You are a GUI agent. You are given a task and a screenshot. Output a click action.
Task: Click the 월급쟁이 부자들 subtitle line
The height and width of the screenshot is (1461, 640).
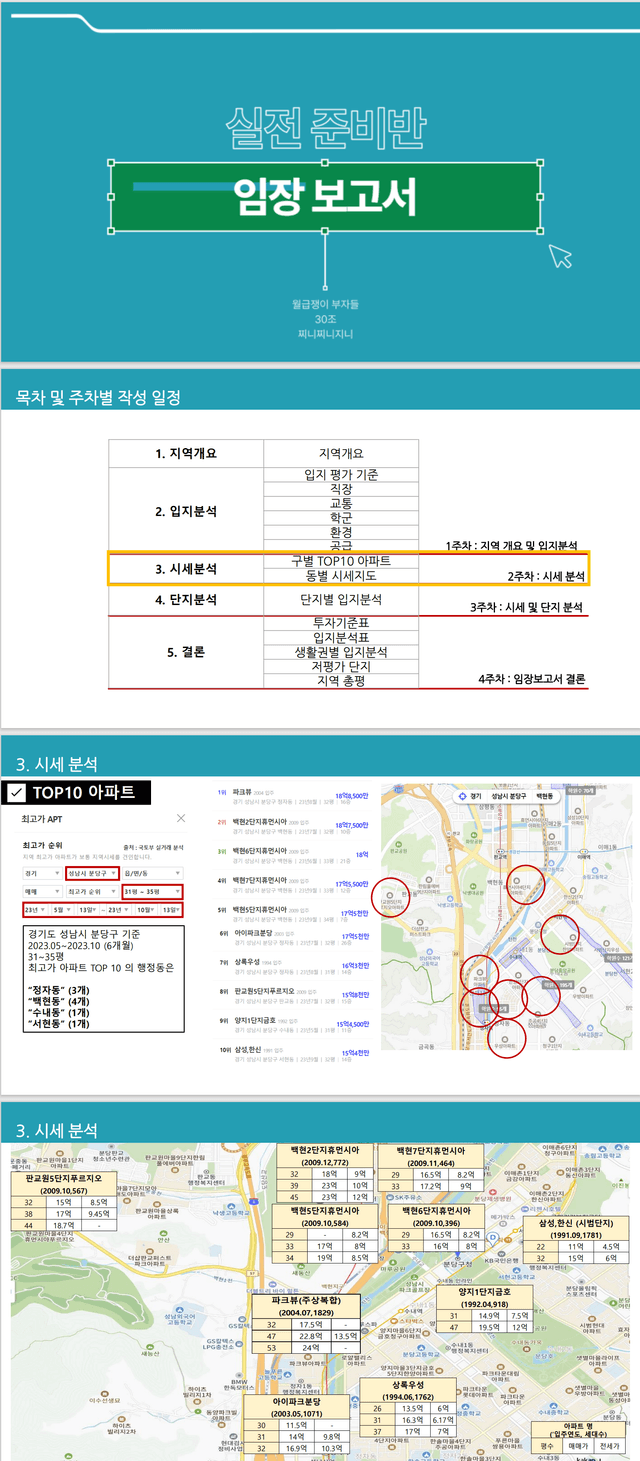(325, 304)
